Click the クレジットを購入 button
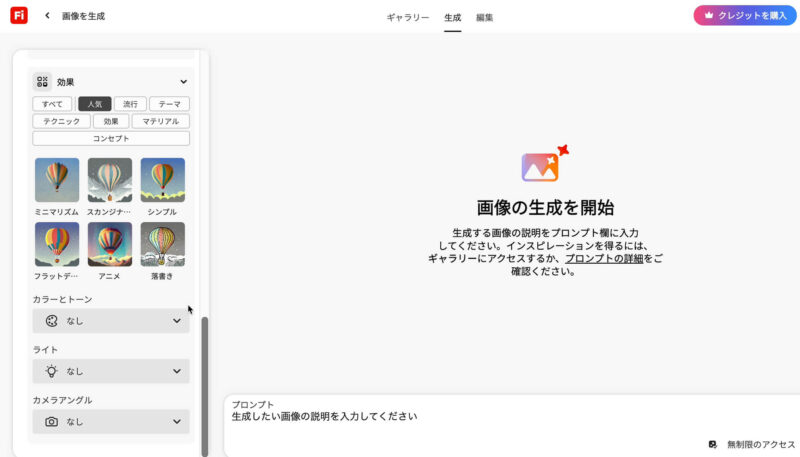The height and width of the screenshot is (457, 800). 745,15
